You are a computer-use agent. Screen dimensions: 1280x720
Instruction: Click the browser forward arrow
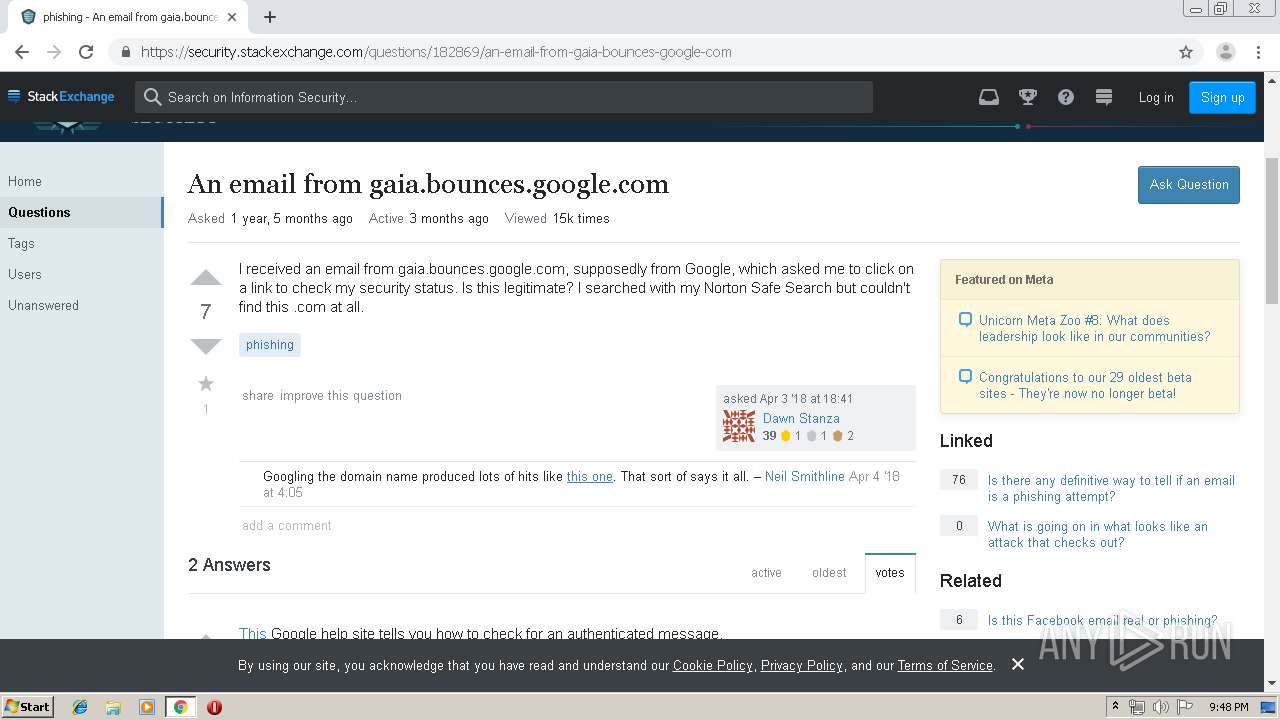(54, 52)
